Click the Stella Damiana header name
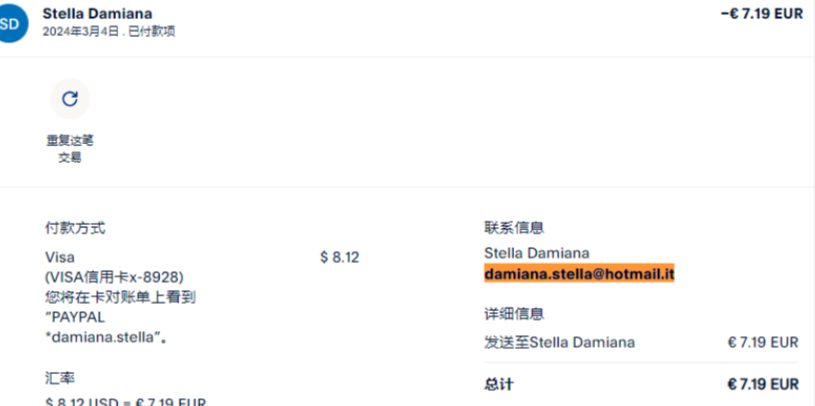This screenshot has height=406, width=815. pos(98,14)
